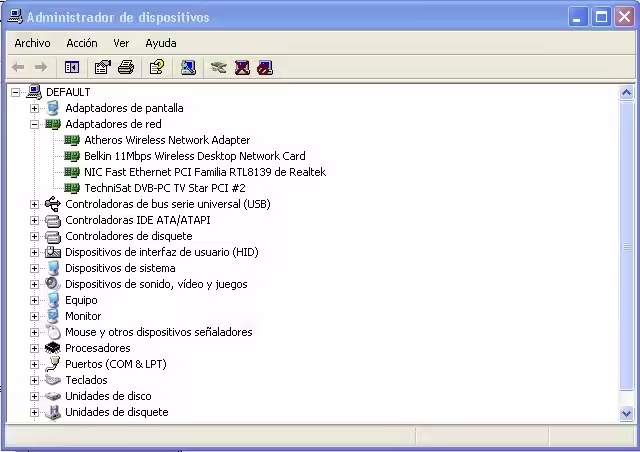Click the Forward arrow toolbar icon
The image size is (640, 452).
tap(41, 67)
